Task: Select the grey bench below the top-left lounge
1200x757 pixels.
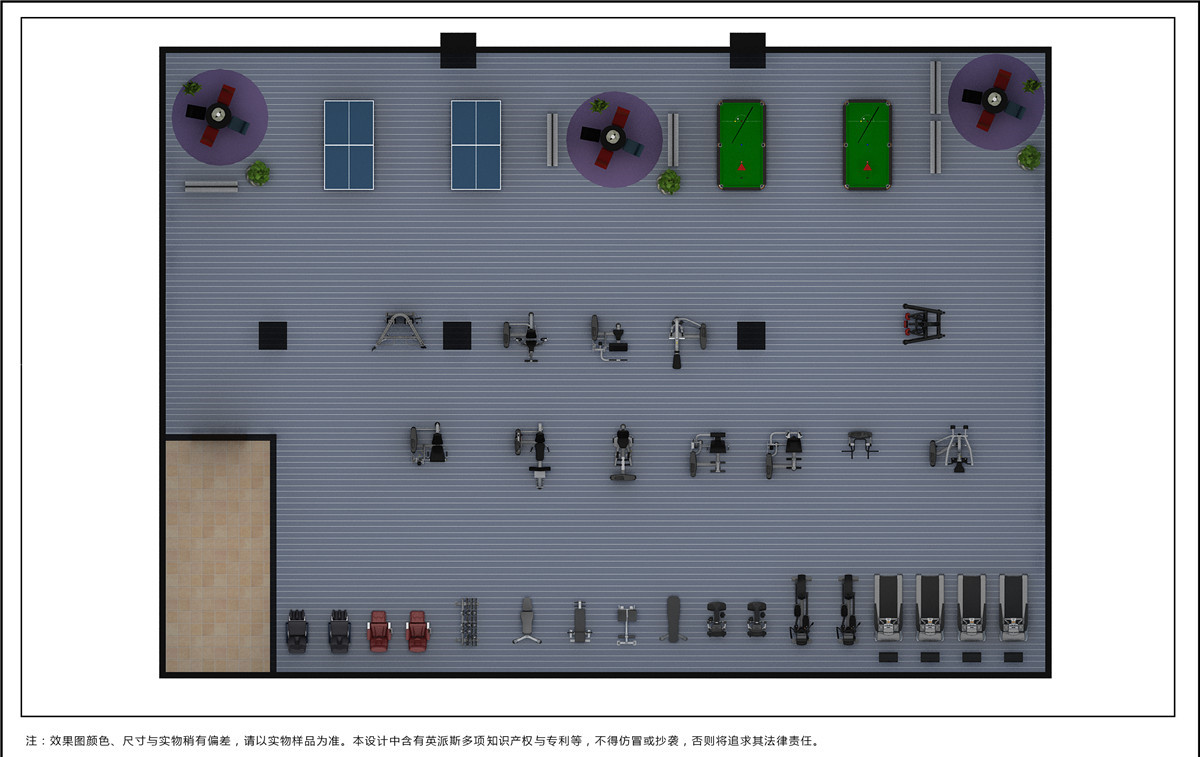Action: click(212, 186)
